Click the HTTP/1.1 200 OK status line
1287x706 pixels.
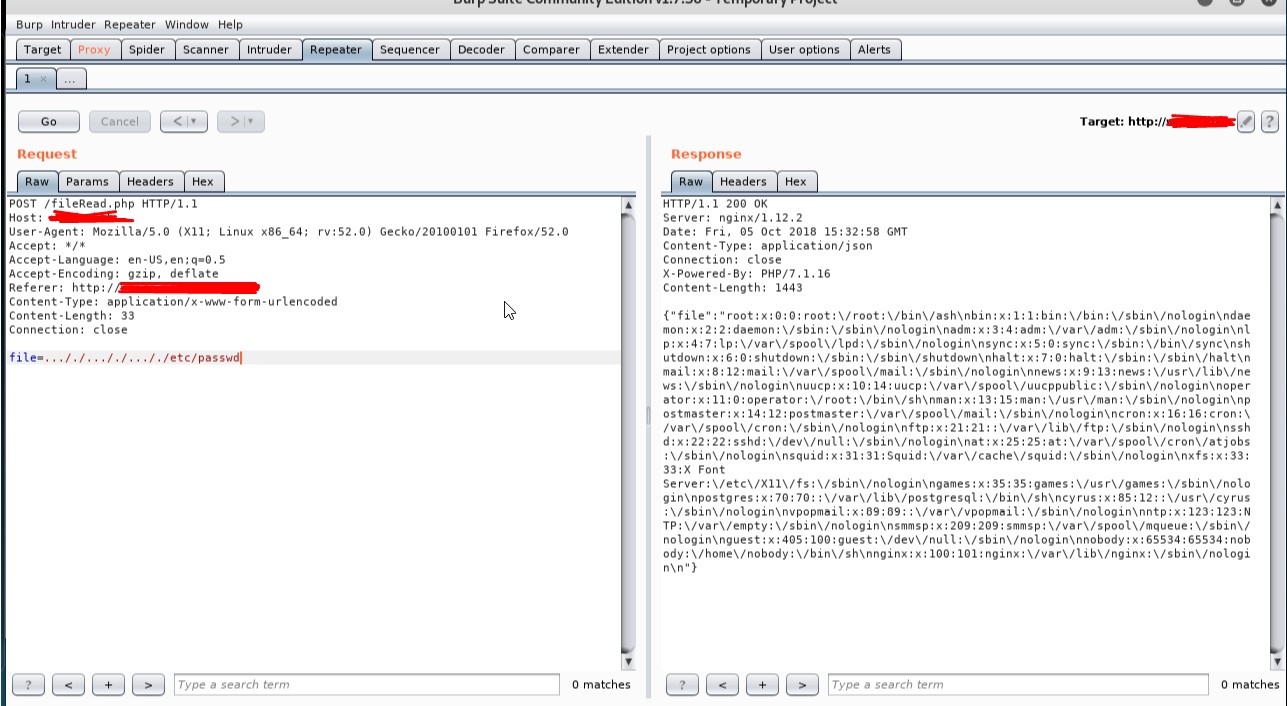[x=715, y=204]
